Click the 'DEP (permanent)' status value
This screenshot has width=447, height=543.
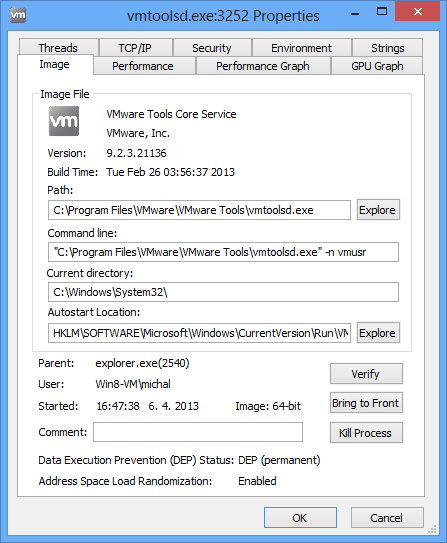[x=279, y=460]
